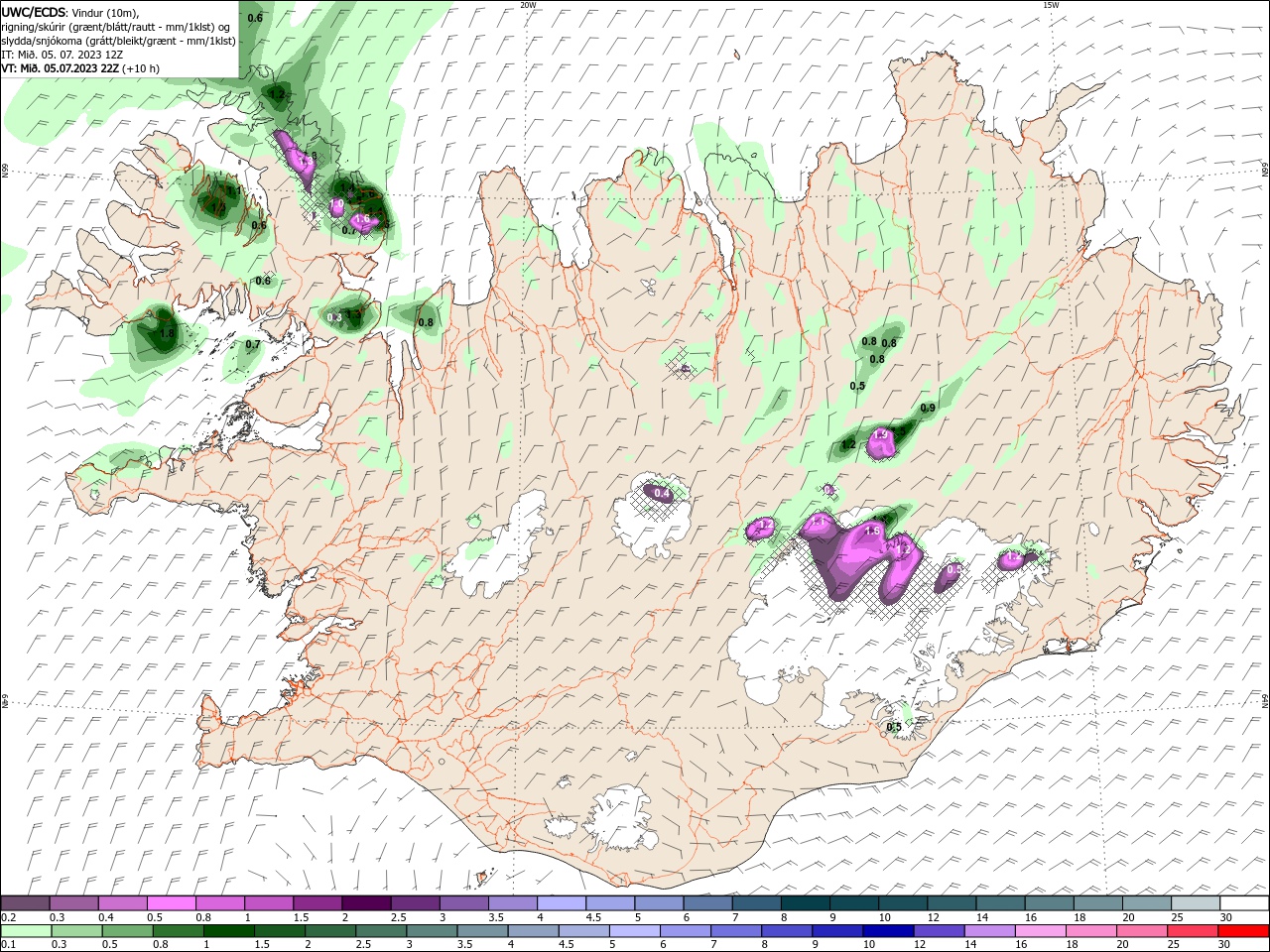Viewport: 1270px width, 952px height.
Task: Click the number 30 under the lower legend
Action: tap(1226, 945)
